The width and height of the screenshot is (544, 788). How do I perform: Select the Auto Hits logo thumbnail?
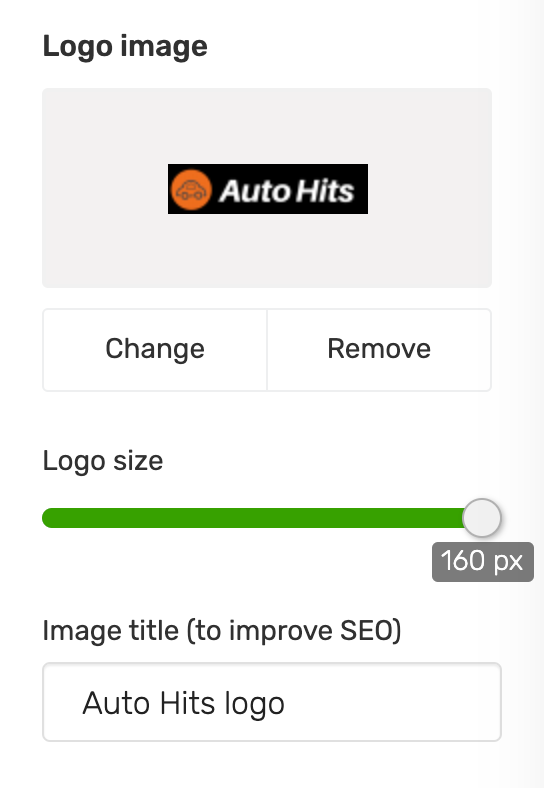[x=268, y=189]
